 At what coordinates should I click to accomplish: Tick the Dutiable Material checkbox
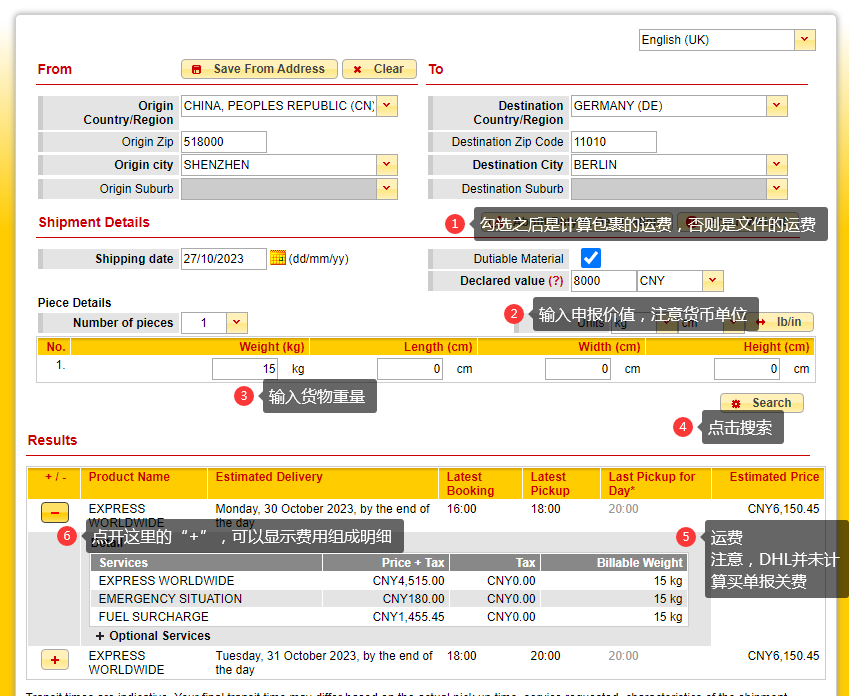click(591, 258)
